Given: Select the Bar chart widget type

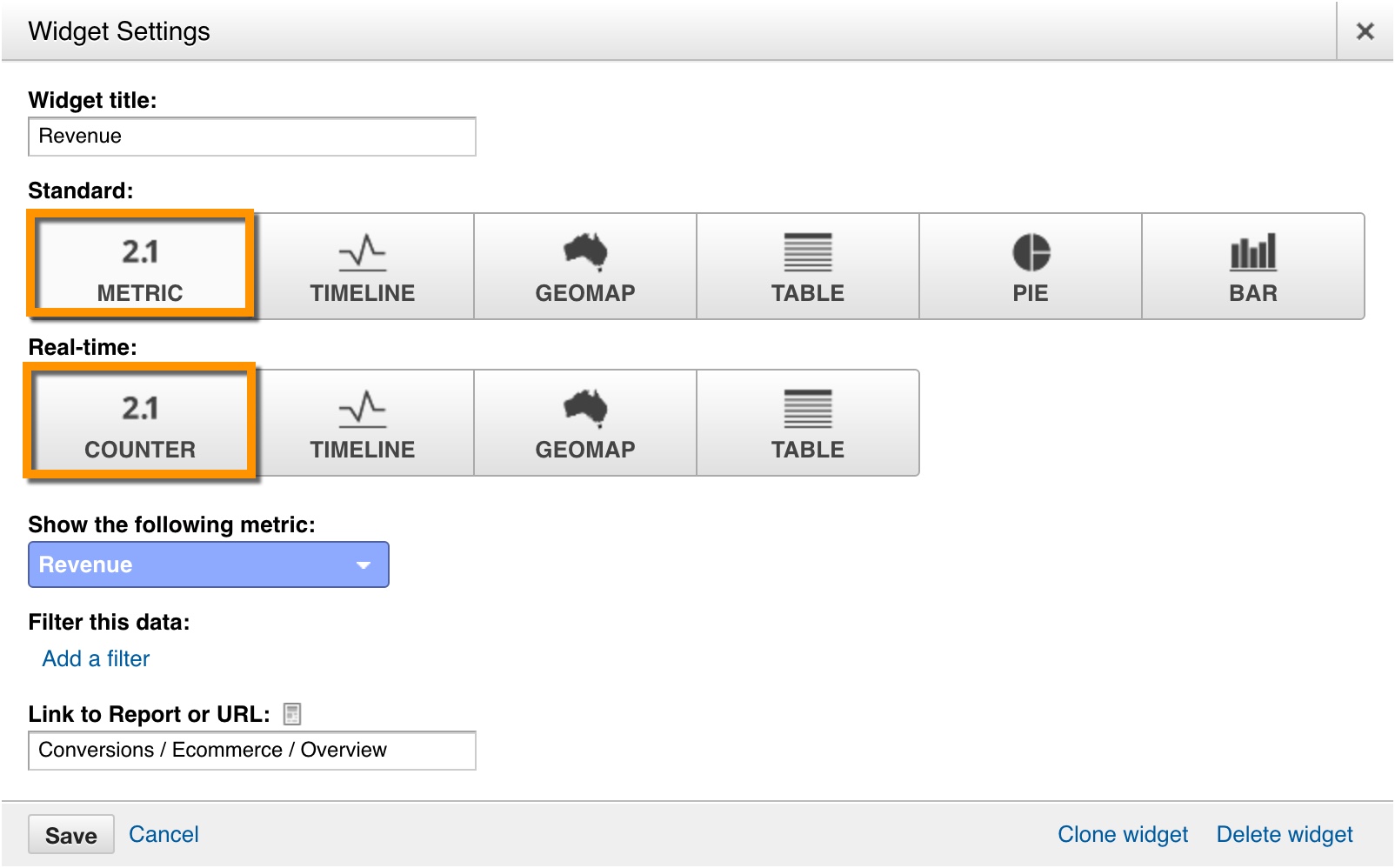Looking at the screenshot, I should 1252,266.
